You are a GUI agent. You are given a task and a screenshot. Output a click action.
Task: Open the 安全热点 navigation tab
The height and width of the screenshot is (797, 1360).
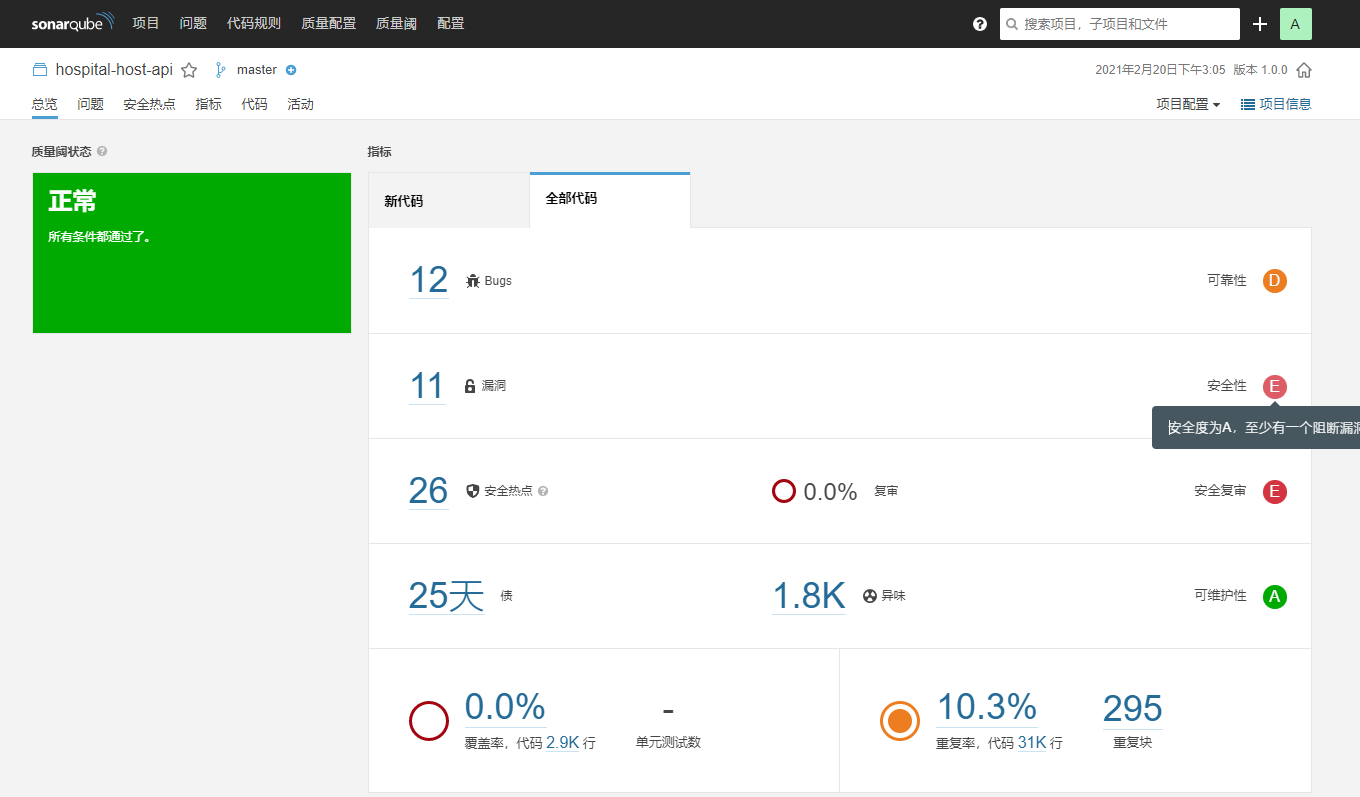point(149,104)
